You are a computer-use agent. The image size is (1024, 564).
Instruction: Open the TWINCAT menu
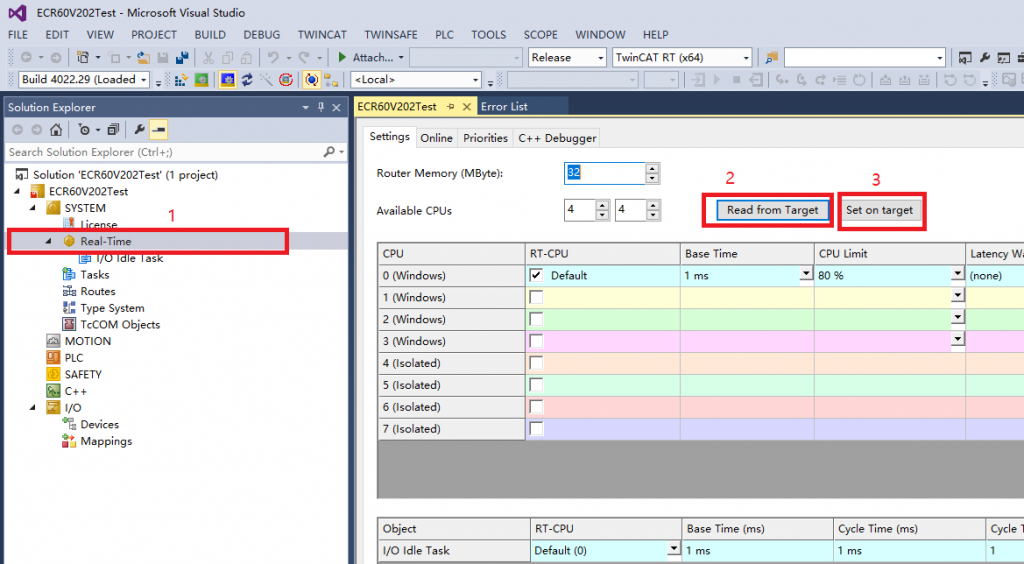[322, 35]
